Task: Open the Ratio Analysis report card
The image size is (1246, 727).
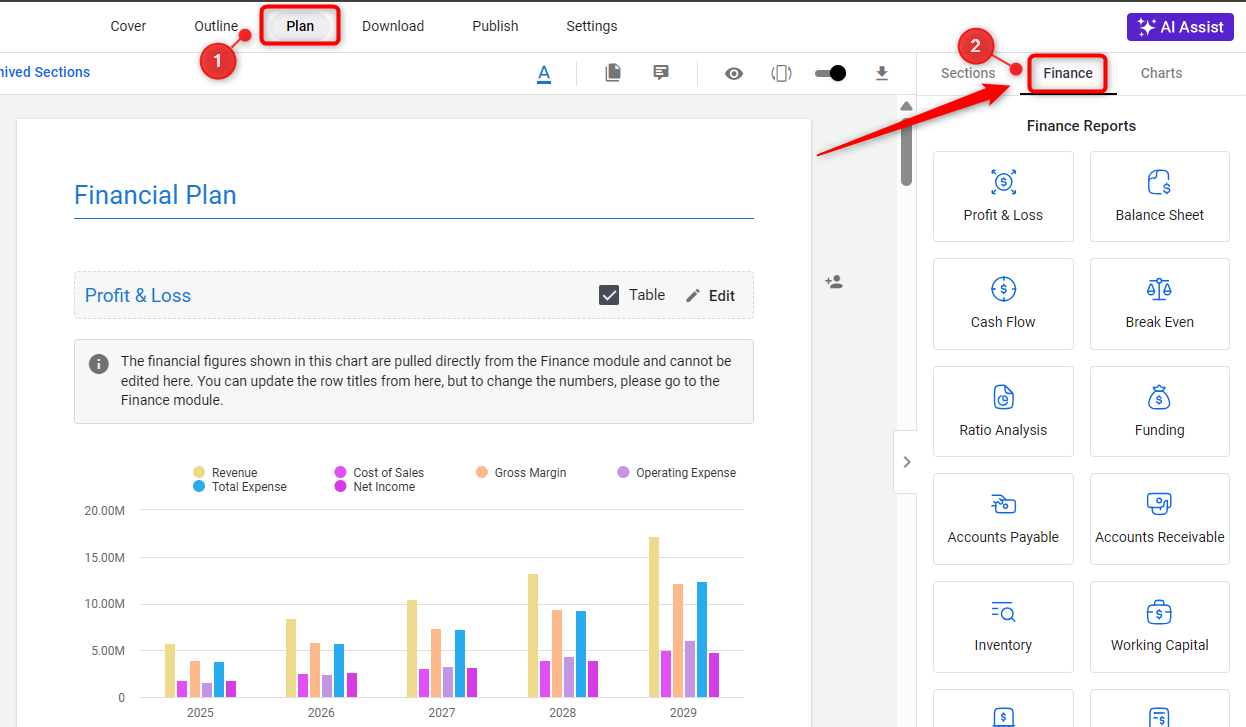Action: tap(1003, 411)
